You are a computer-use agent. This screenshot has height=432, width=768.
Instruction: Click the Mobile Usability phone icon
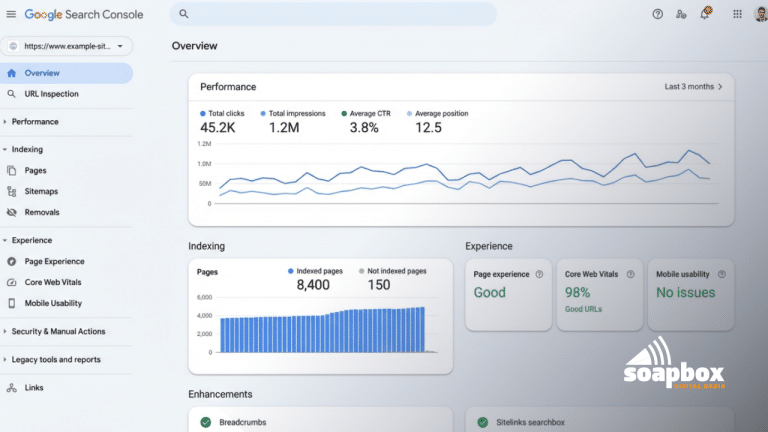12,303
